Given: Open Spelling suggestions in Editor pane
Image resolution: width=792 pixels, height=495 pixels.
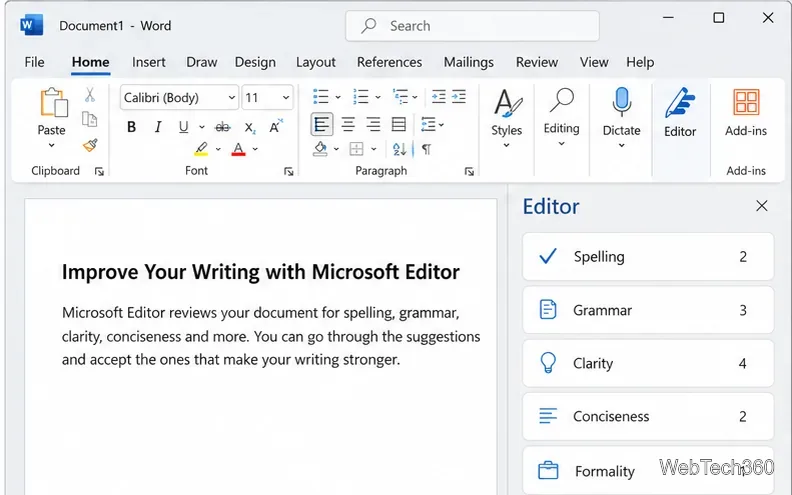Looking at the screenshot, I should pos(648,257).
